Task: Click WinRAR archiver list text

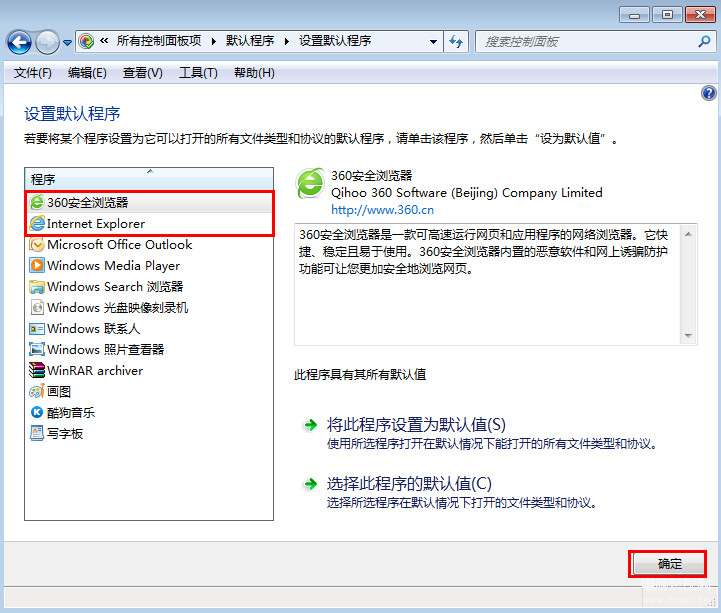Action: click(x=95, y=370)
